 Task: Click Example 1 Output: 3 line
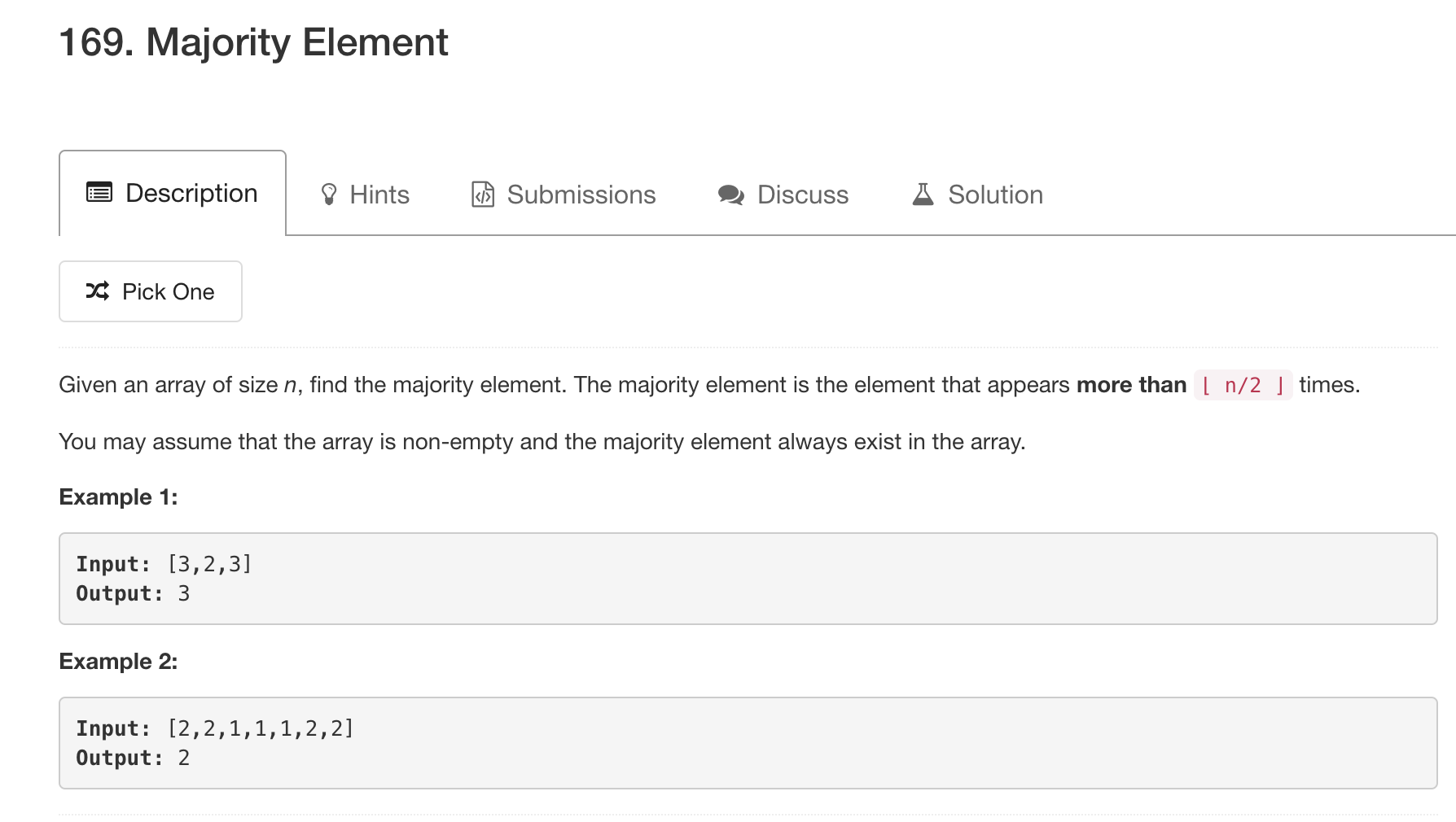click(x=133, y=593)
